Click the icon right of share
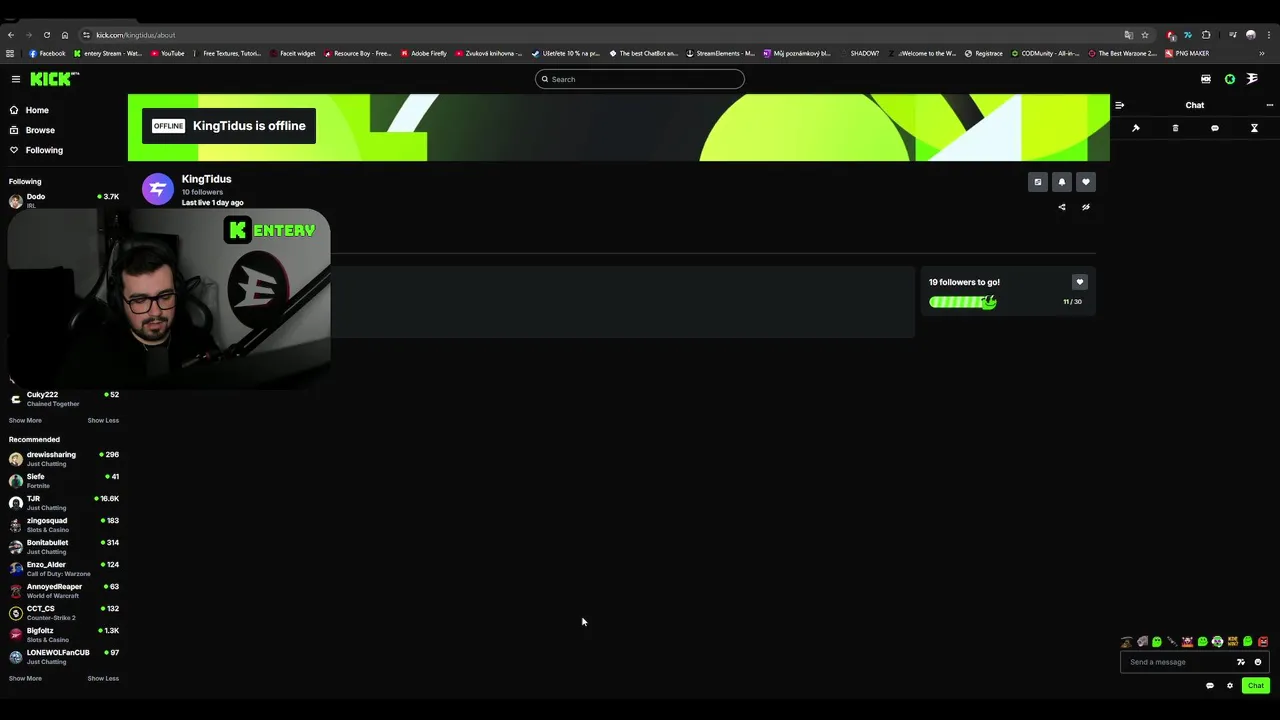 click(1086, 207)
